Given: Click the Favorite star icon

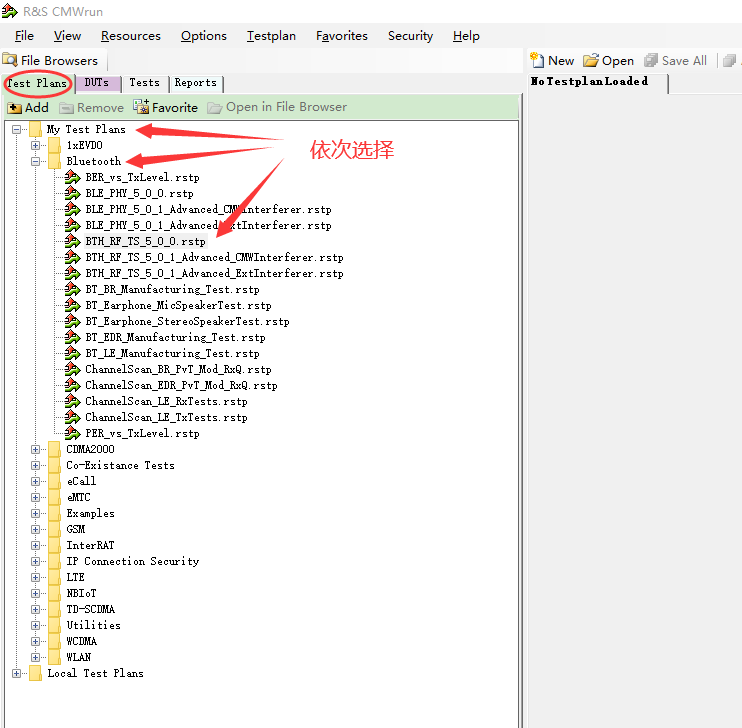Looking at the screenshot, I should click(x=141, y=107).
